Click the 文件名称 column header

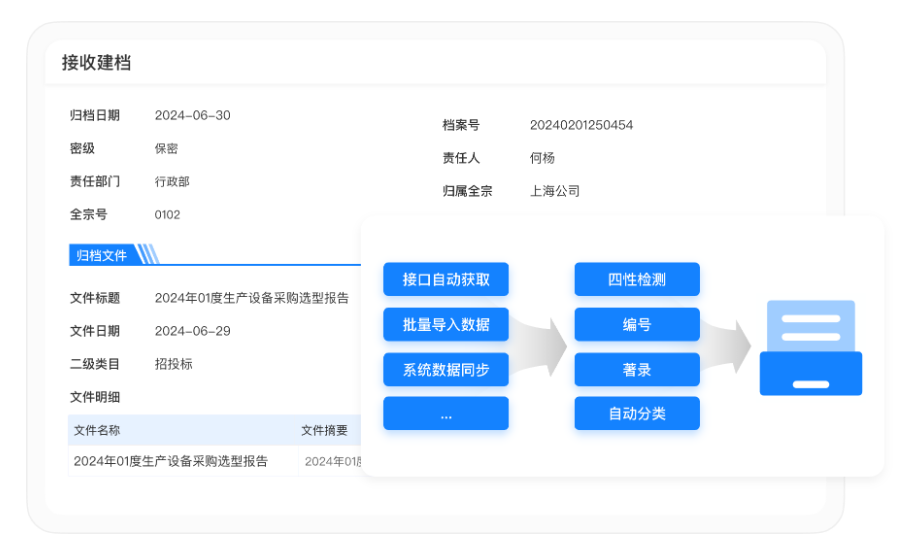click(97, 430)
